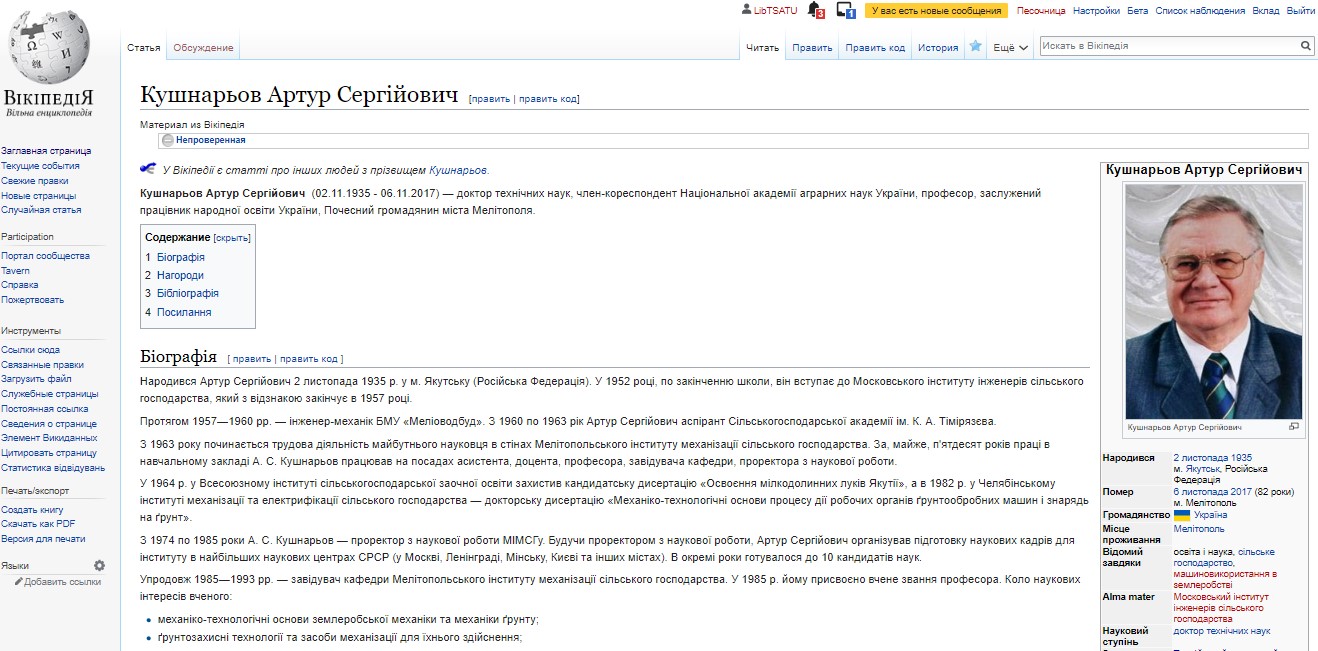Open Портал сообщества in sidebar

pos(46,256)
